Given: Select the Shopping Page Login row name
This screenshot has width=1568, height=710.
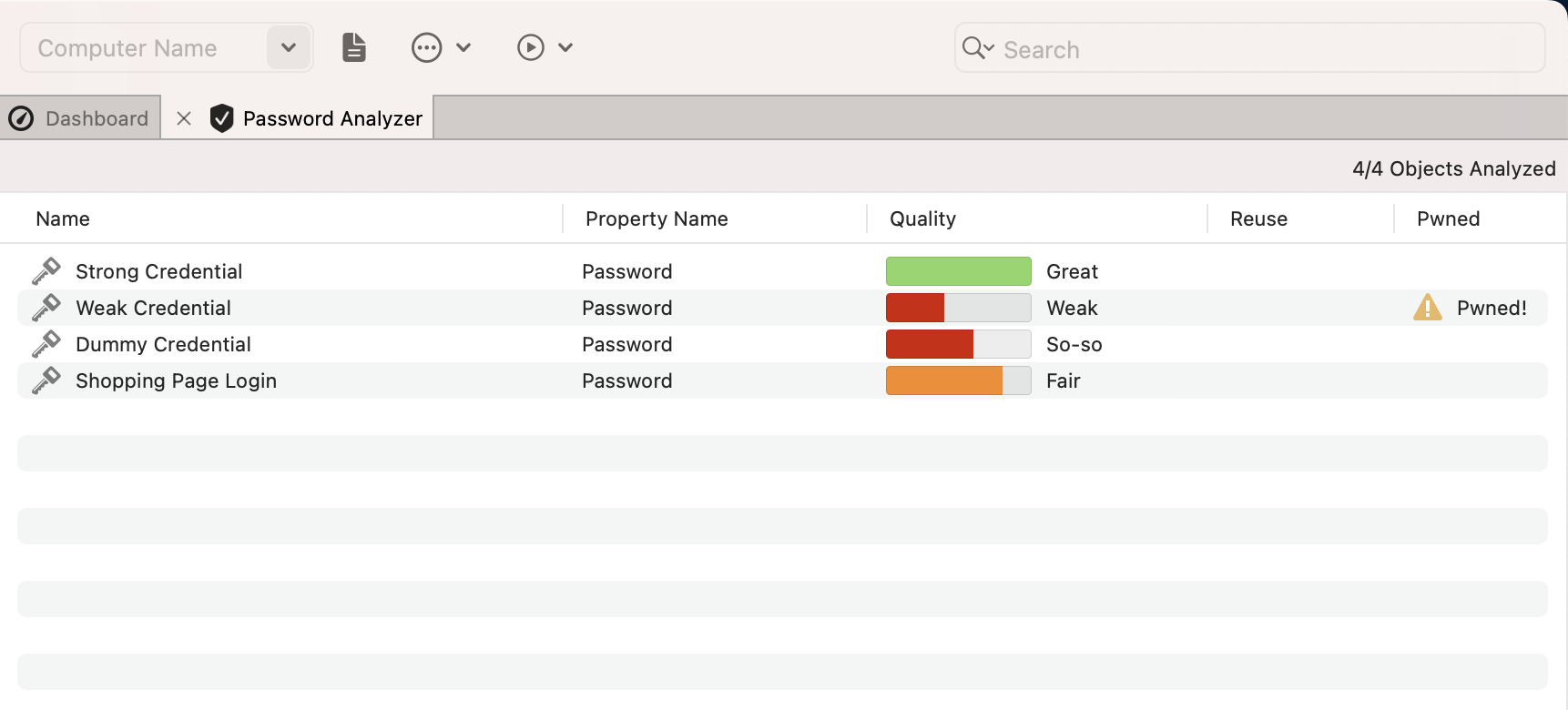Looking at the screenshot, I should click(176, 380).
